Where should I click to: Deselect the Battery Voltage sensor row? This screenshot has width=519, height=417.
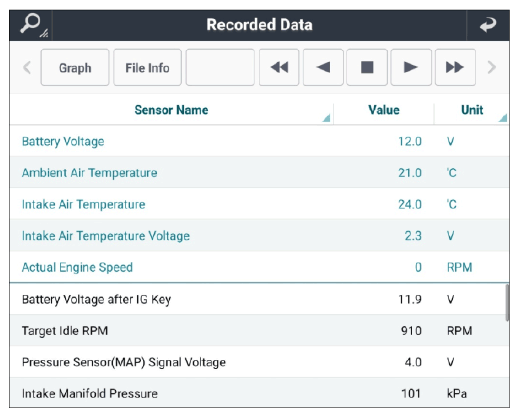[259, 141]
